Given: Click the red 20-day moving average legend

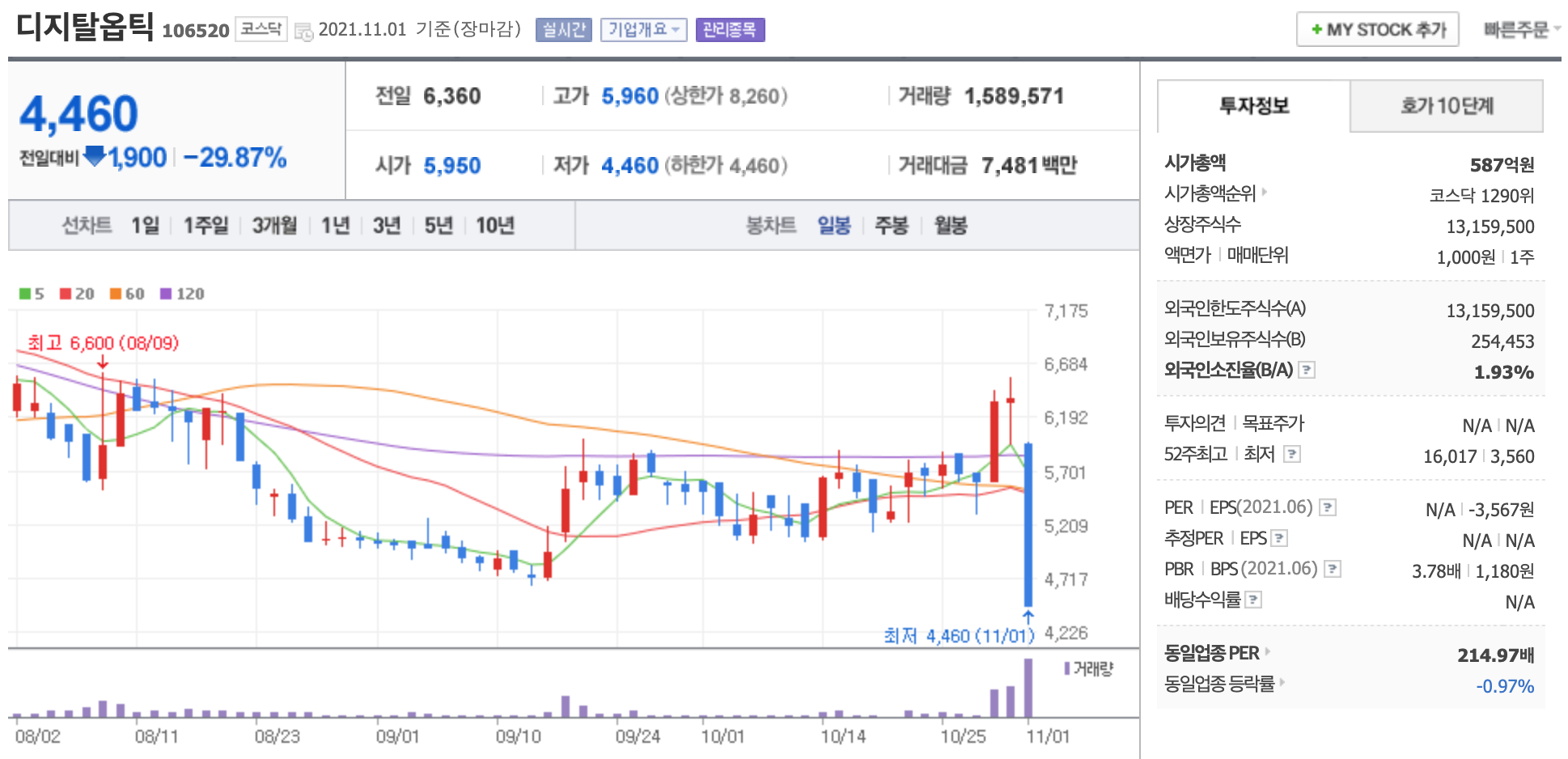Looking at the screenshot, I should pos(77,294).
